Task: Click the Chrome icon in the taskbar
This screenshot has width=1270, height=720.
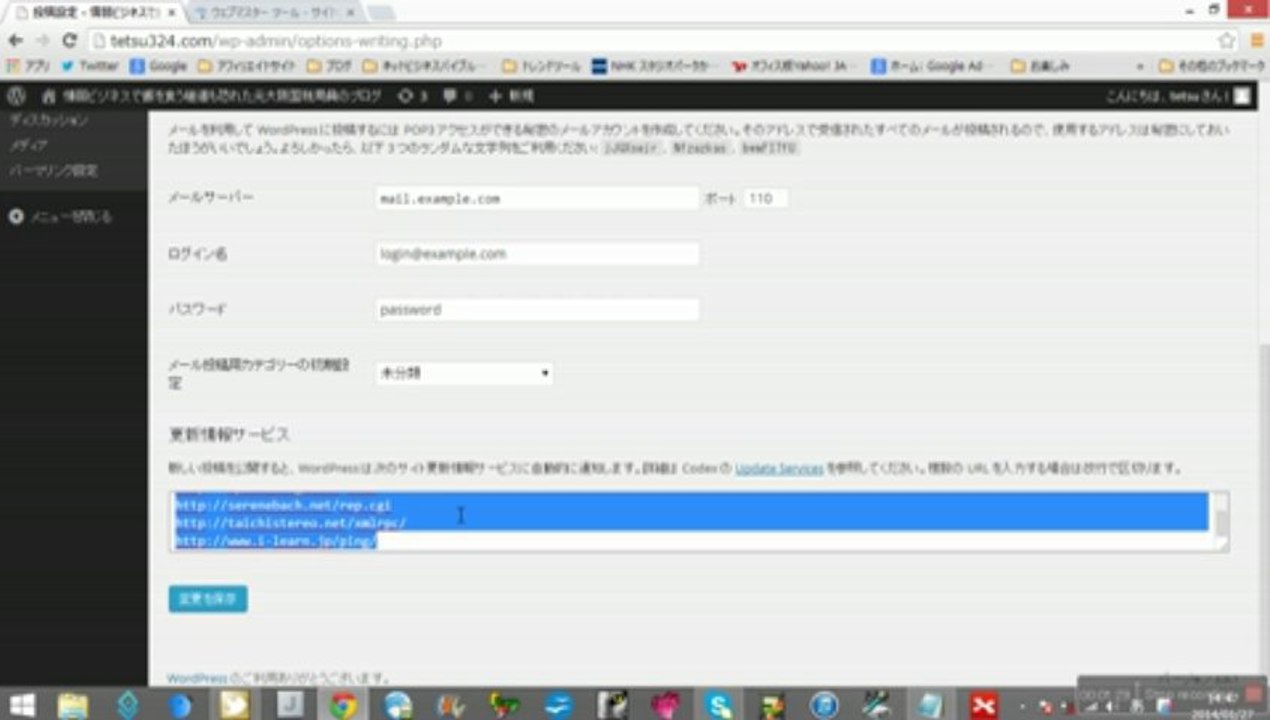Action: [x=343, y=705]
